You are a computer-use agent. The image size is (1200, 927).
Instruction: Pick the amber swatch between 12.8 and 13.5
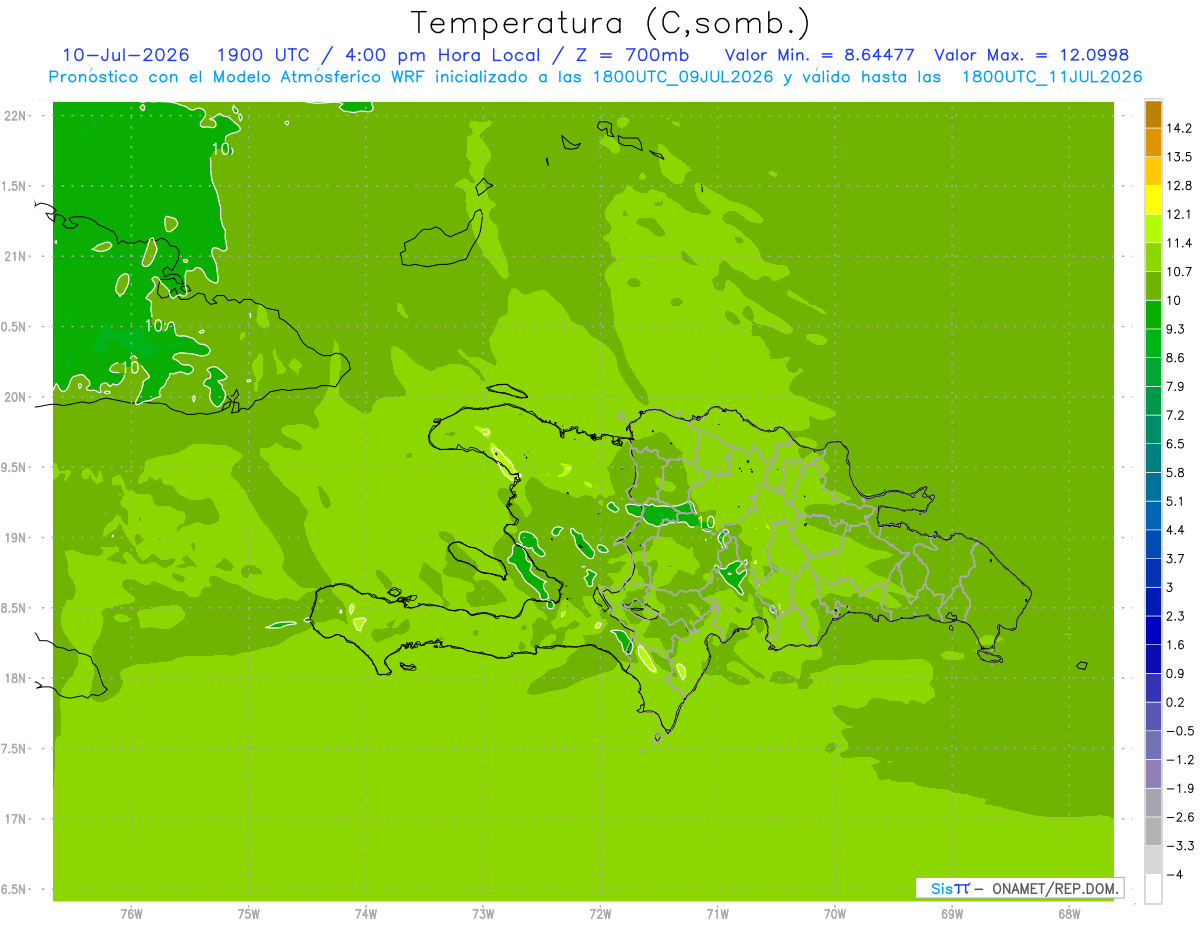pos(1153,171)
